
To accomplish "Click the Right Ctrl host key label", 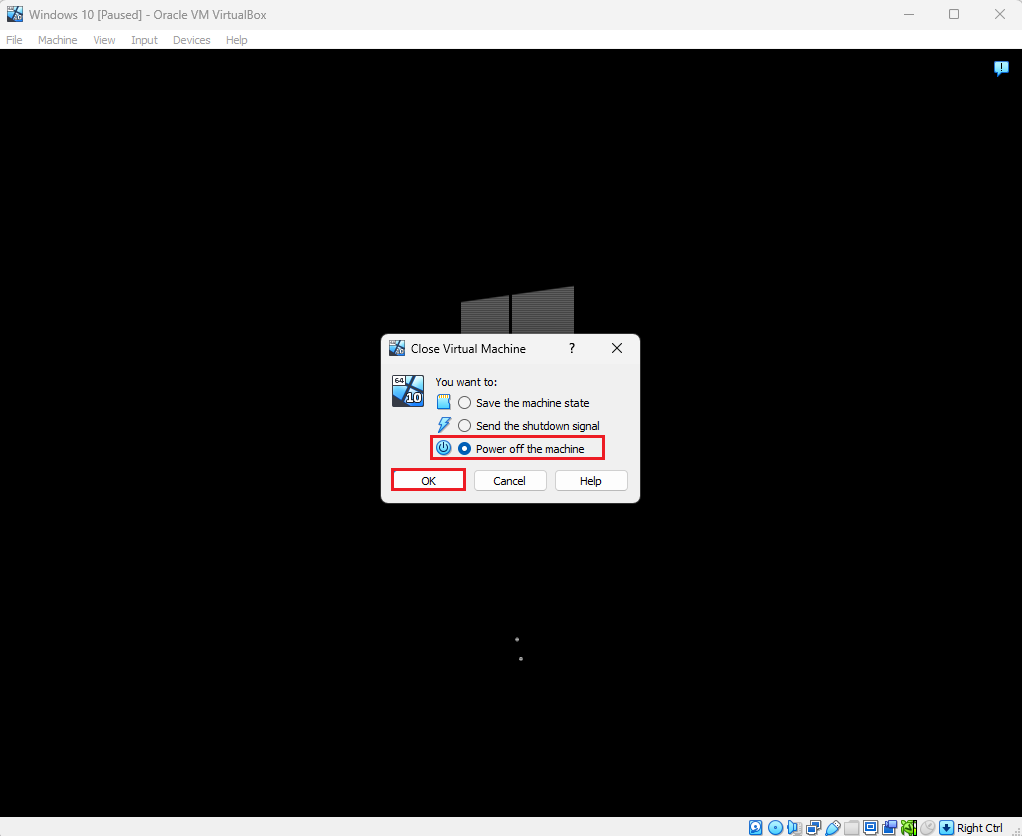I will click(x=980, y=828).
